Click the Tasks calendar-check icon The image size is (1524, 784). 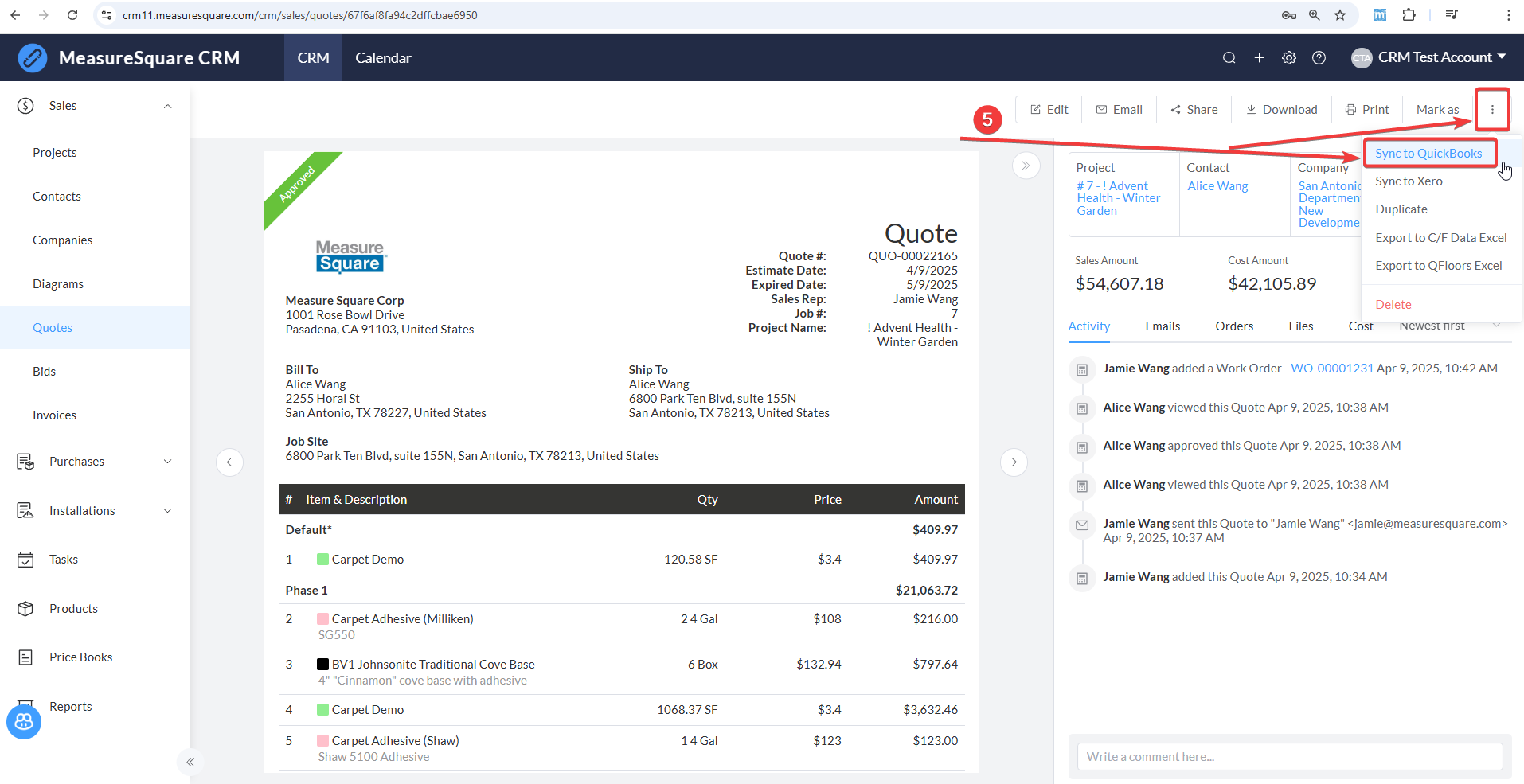point(25,560)
